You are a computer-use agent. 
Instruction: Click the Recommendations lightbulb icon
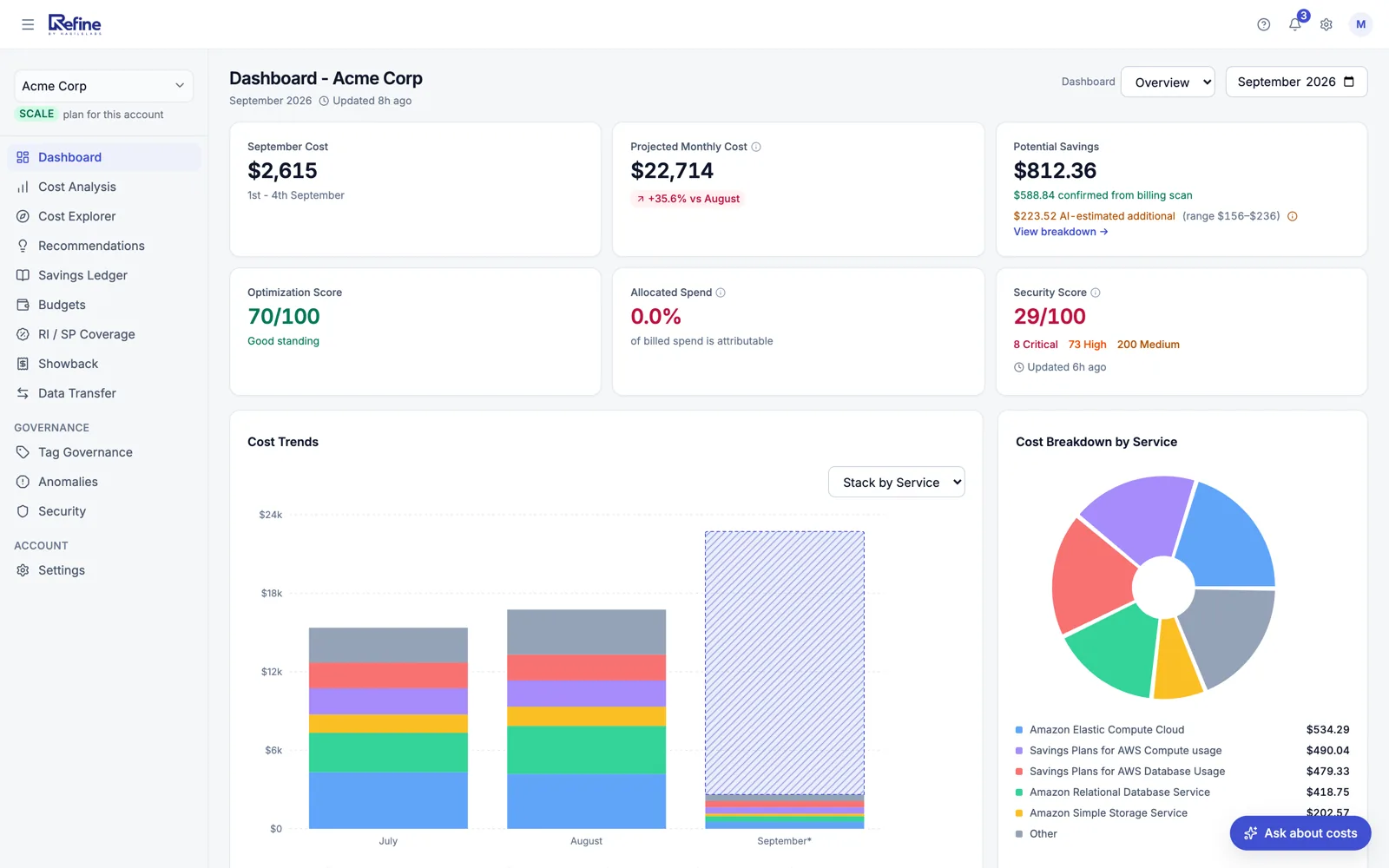(x=23, y=246)
